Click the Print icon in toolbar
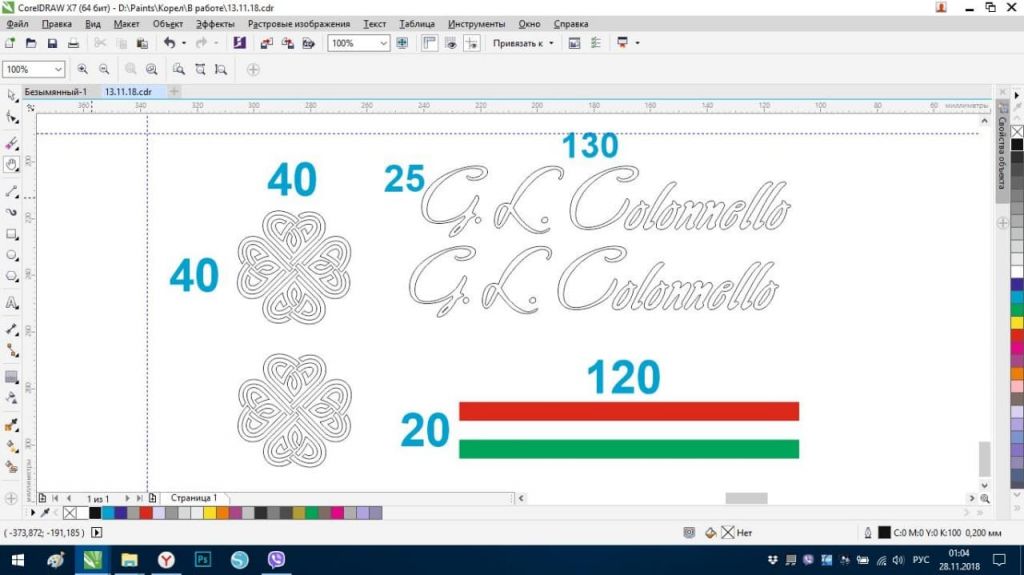This screenshot has width=1024, height=575. (x=73, y=44)
